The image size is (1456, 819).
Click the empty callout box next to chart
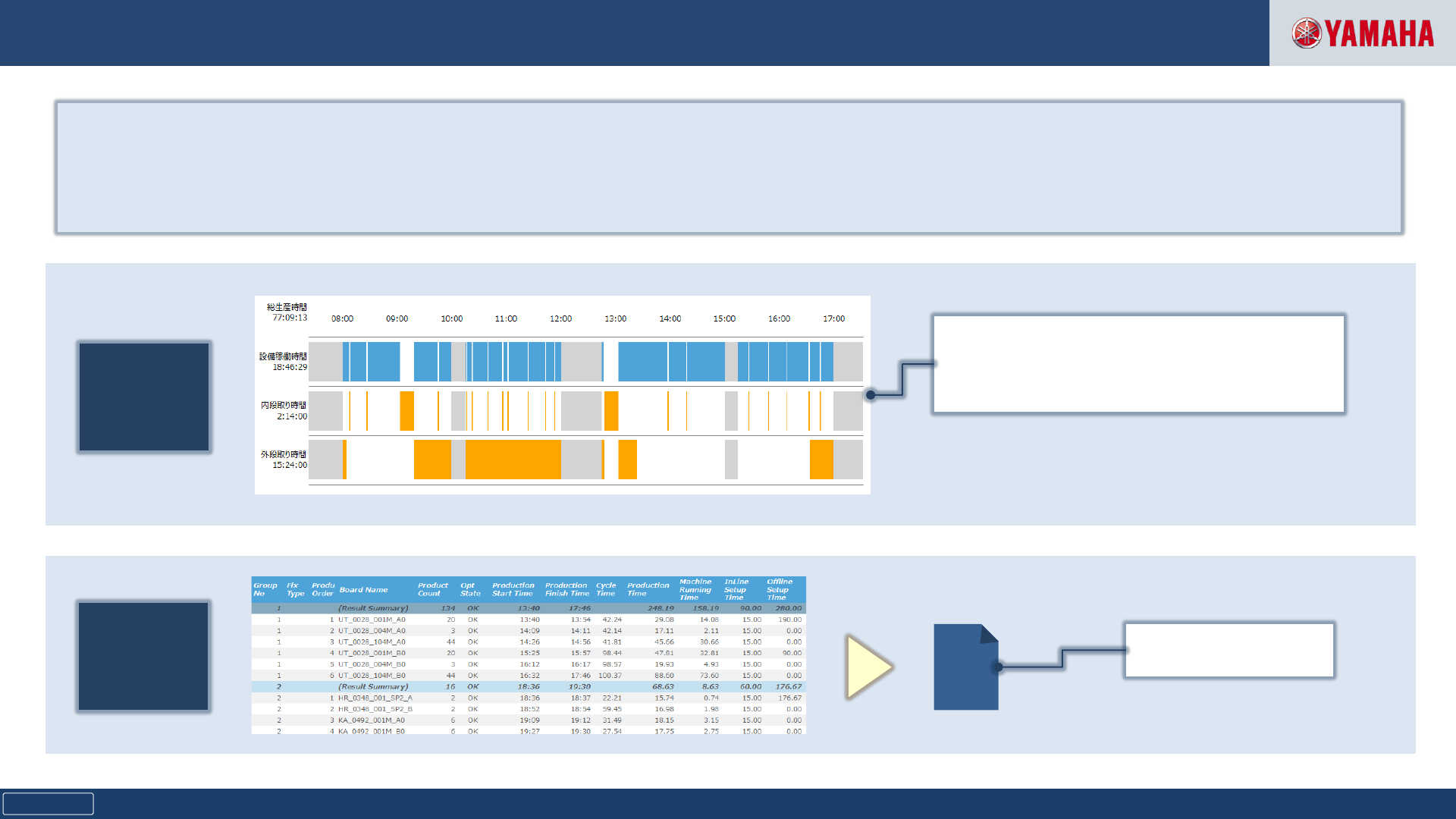pos(1138,364)
